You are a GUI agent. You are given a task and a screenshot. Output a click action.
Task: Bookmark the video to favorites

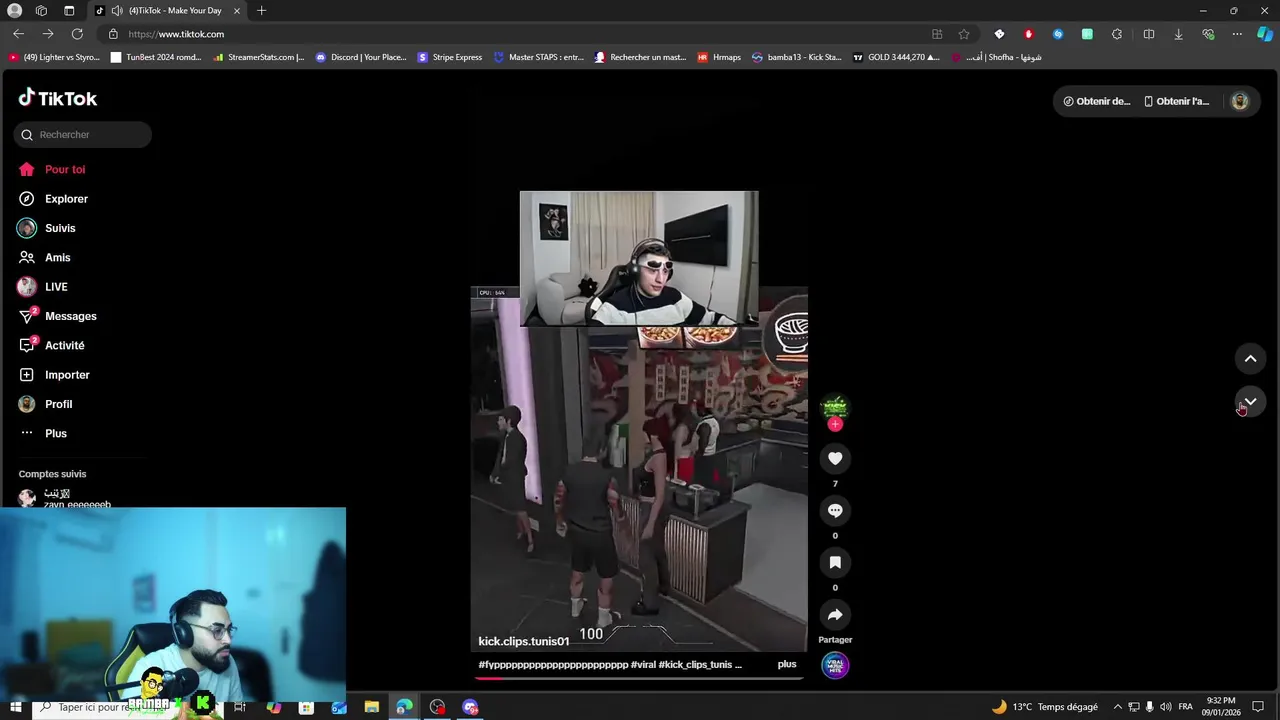tap(835, 562)
